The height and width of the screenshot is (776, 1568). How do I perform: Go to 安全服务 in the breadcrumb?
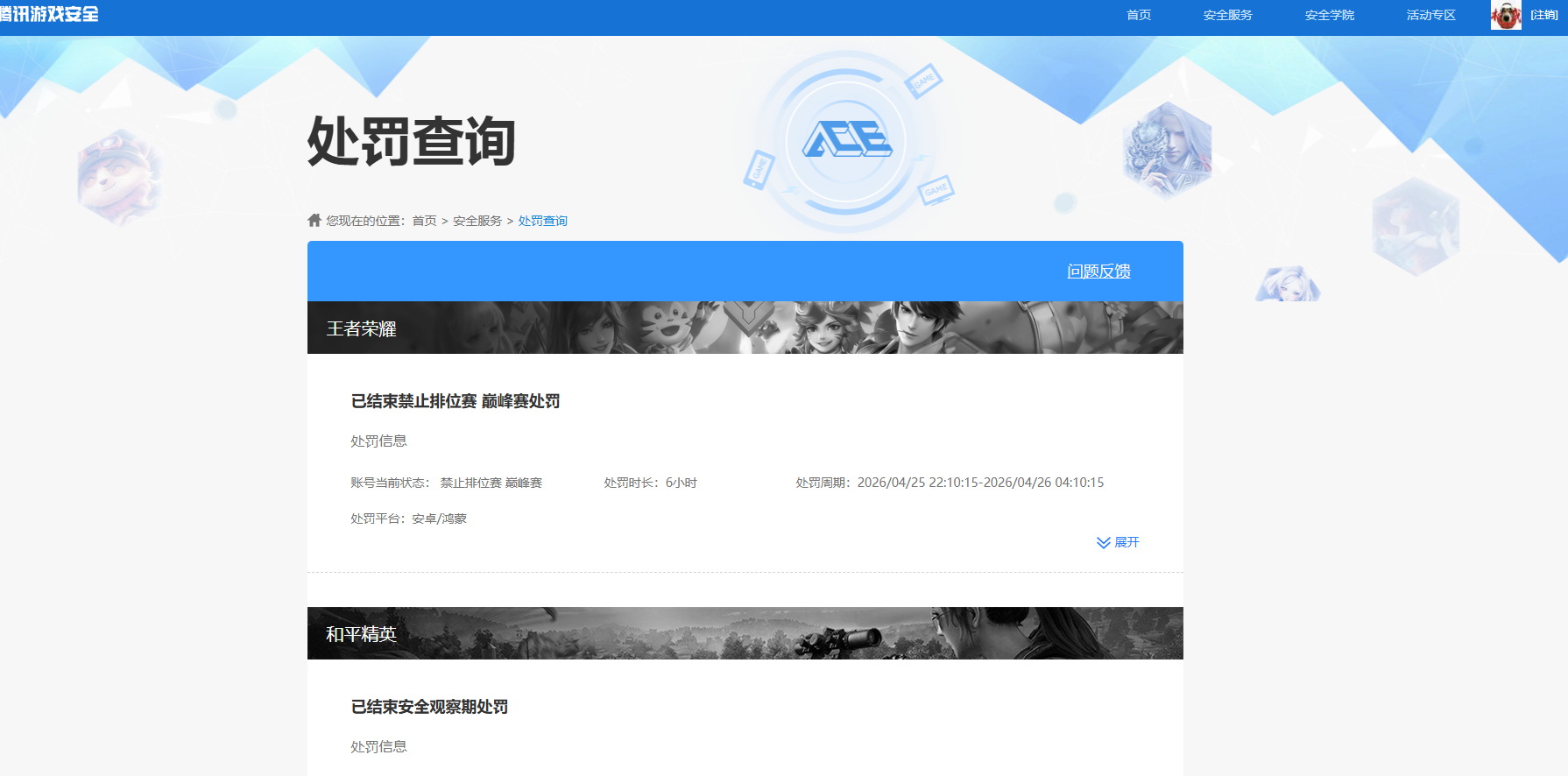coord(477,221)
